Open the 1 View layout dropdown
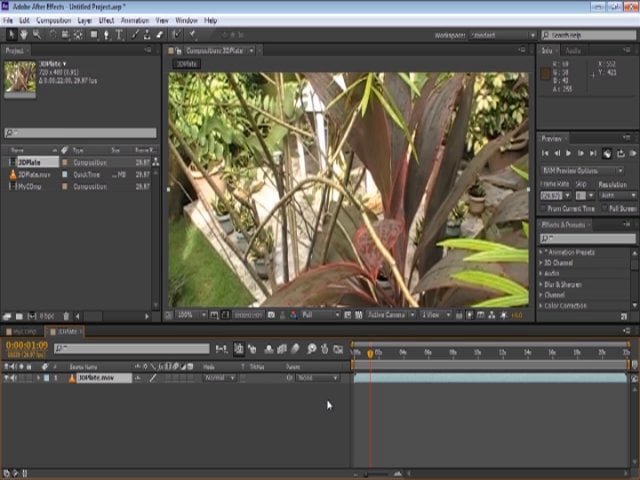 click(x=436, y=315)
